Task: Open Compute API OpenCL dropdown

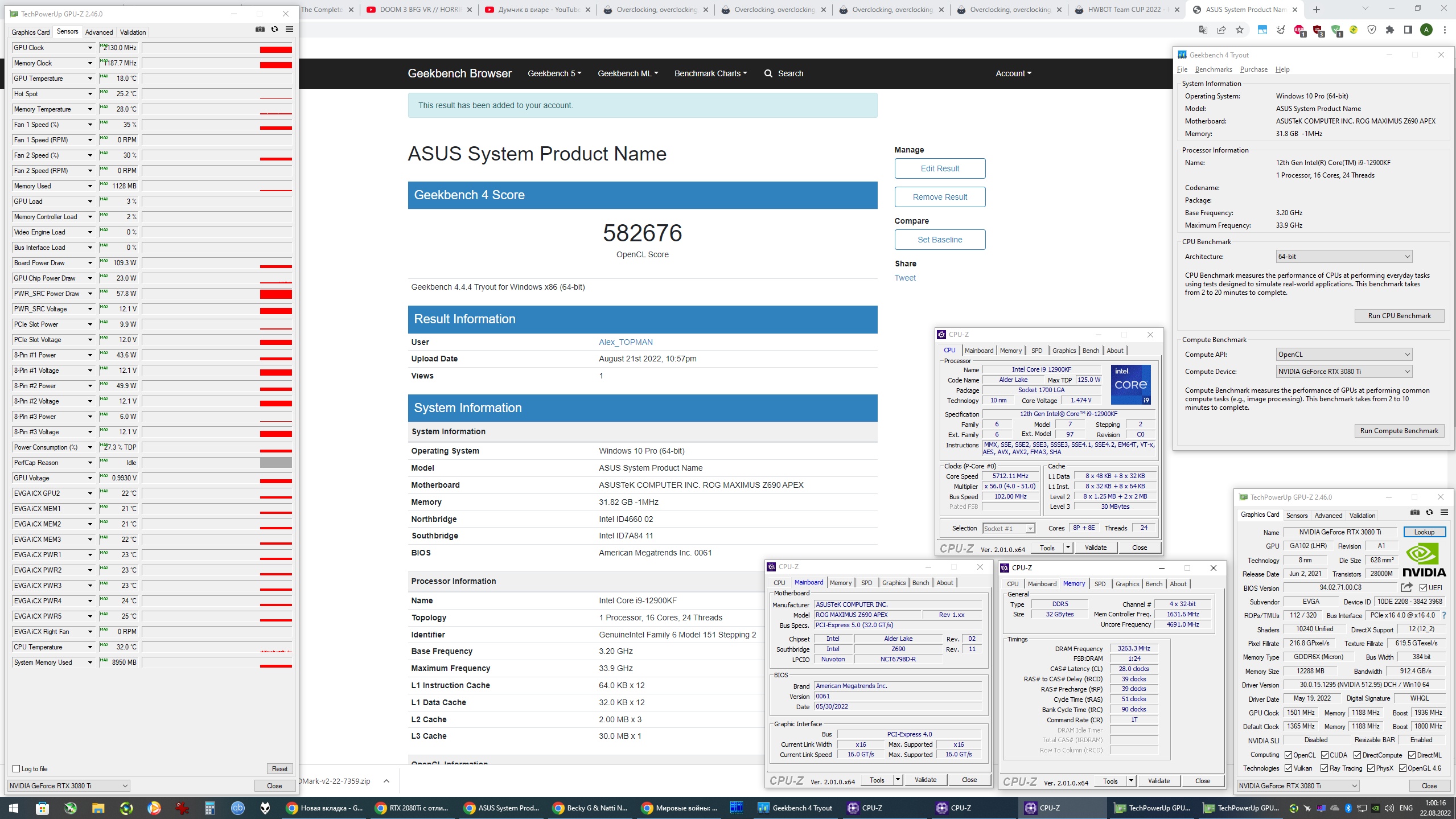Action: (x=1344, y=355)
